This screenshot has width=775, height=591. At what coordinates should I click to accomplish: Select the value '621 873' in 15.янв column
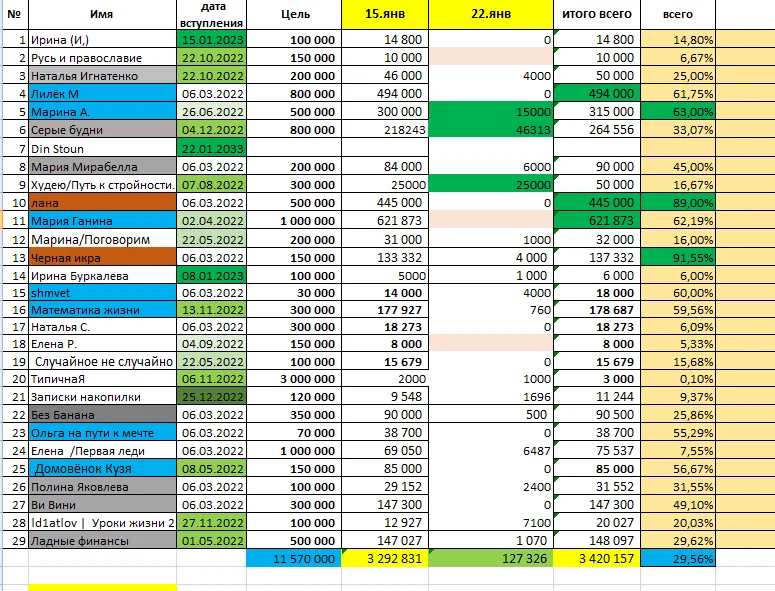pyautogui.click(x=385, y=220)
